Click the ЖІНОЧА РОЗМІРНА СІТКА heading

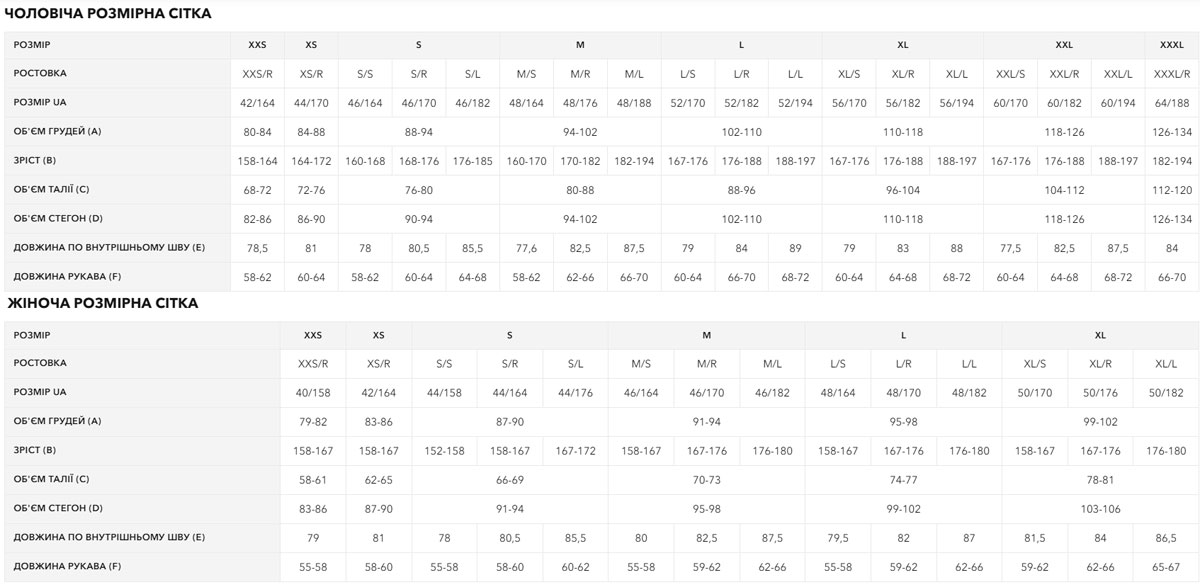pyautogui.click(x=101, y=303)
